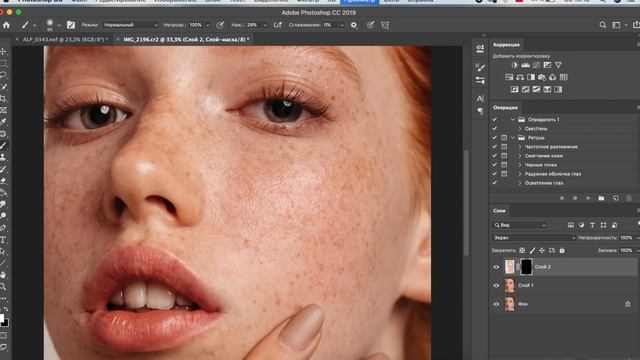640x360 pixels.
Task: Expand the Радужная оболочка глаз action
Action: click(520, 174)
